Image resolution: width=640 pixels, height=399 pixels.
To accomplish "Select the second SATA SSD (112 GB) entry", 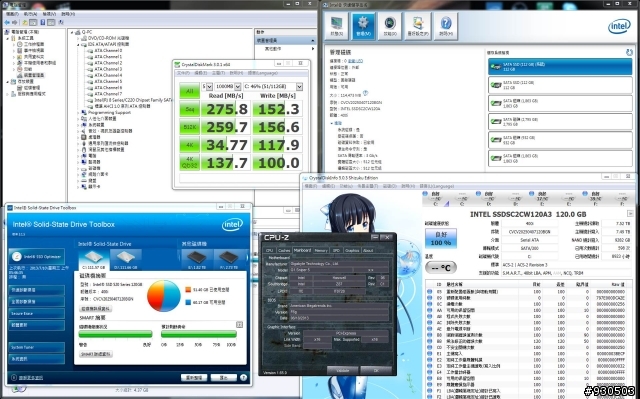I will [560, 85].
